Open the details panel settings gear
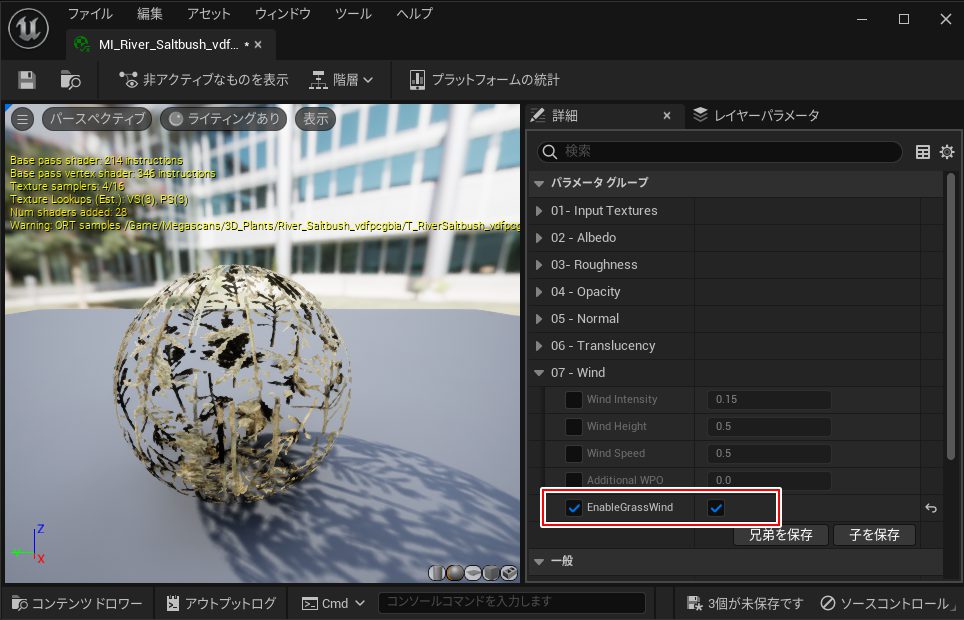The height and width of the screenshot is (620, 964). [x=946, y=152]
